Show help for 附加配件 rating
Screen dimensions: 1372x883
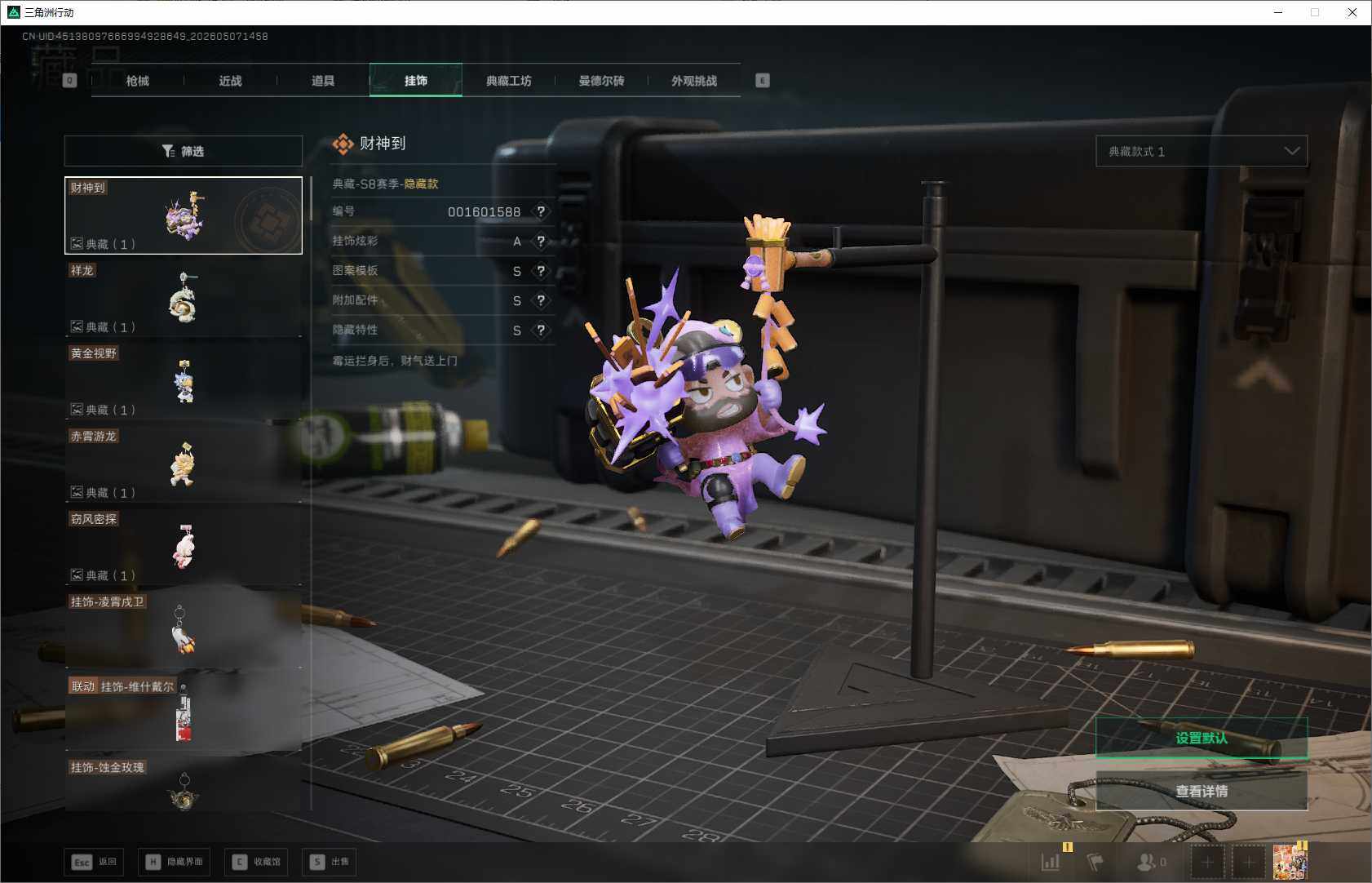pos(541,300)
